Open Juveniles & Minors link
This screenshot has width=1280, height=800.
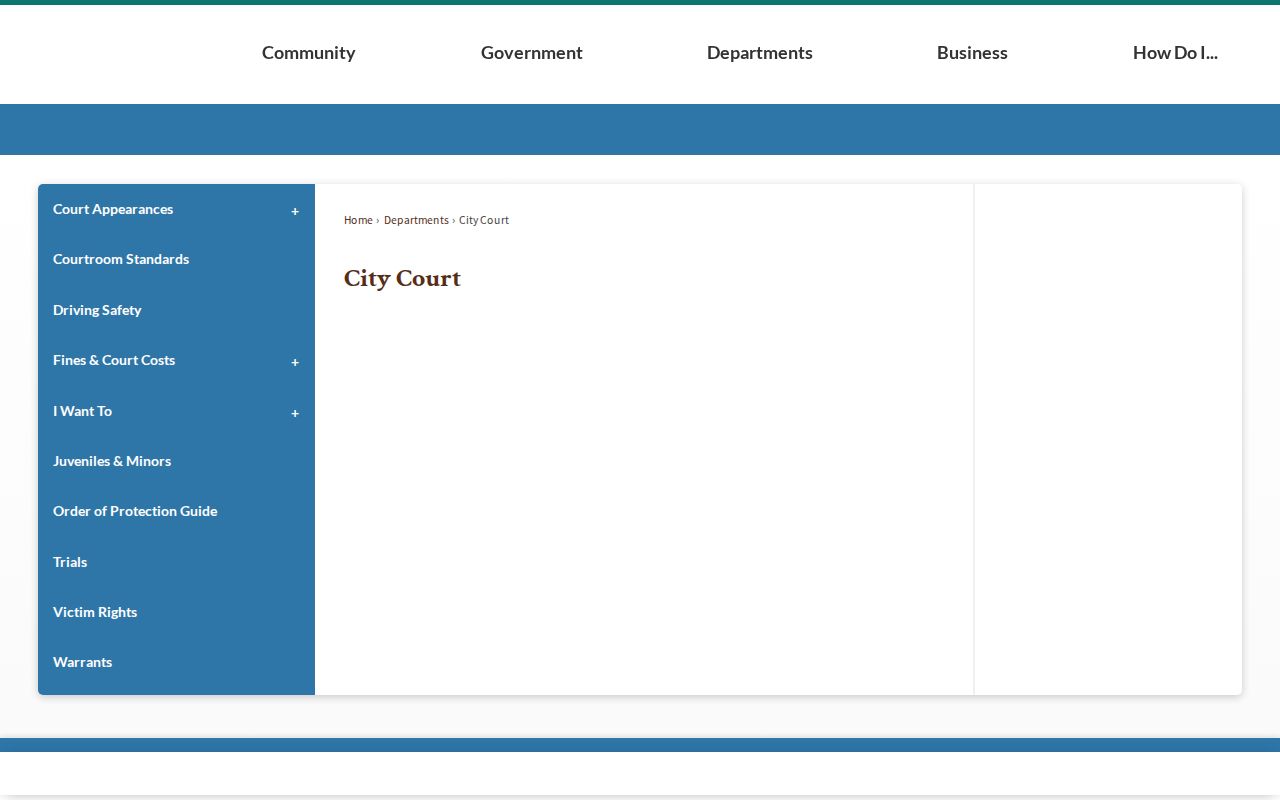pos(112,461)
